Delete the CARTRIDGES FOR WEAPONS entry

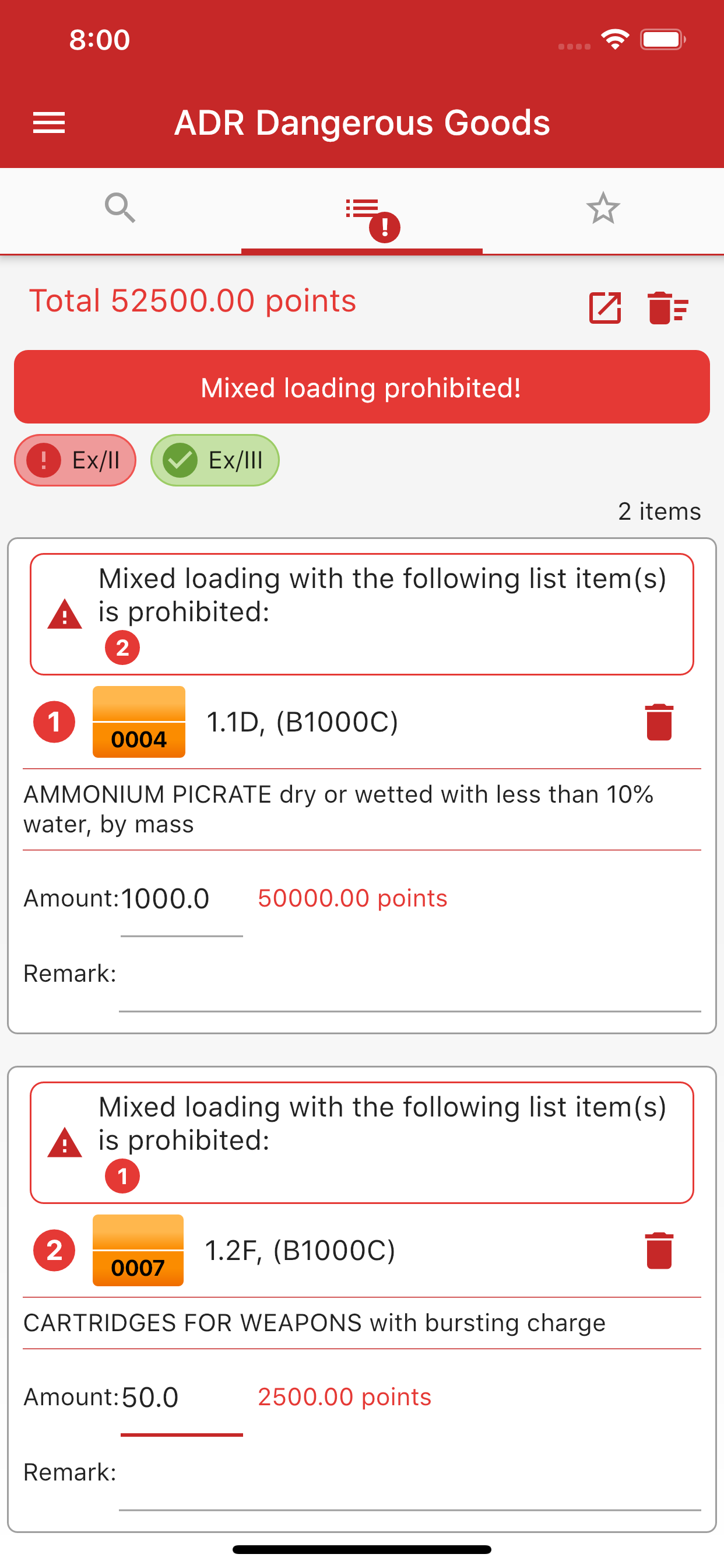(659, 1251)
